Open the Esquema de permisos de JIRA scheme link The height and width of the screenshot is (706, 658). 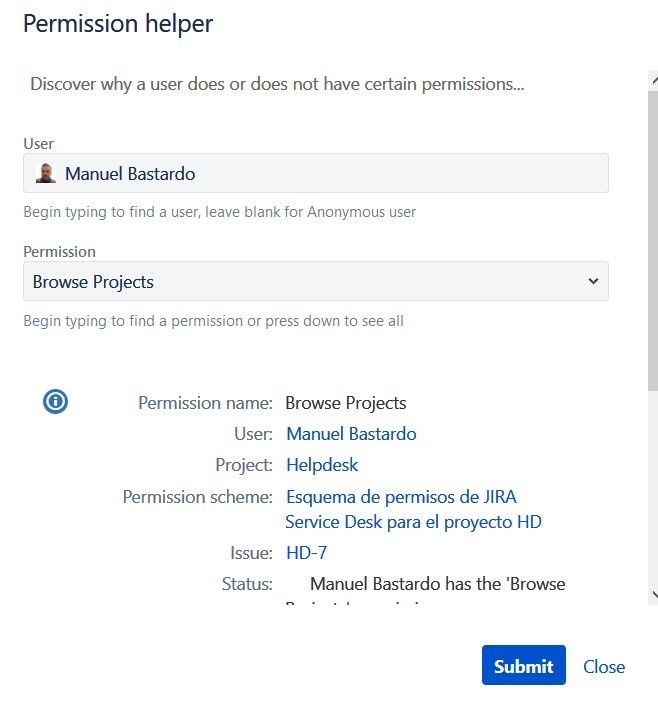pos(413,509)
